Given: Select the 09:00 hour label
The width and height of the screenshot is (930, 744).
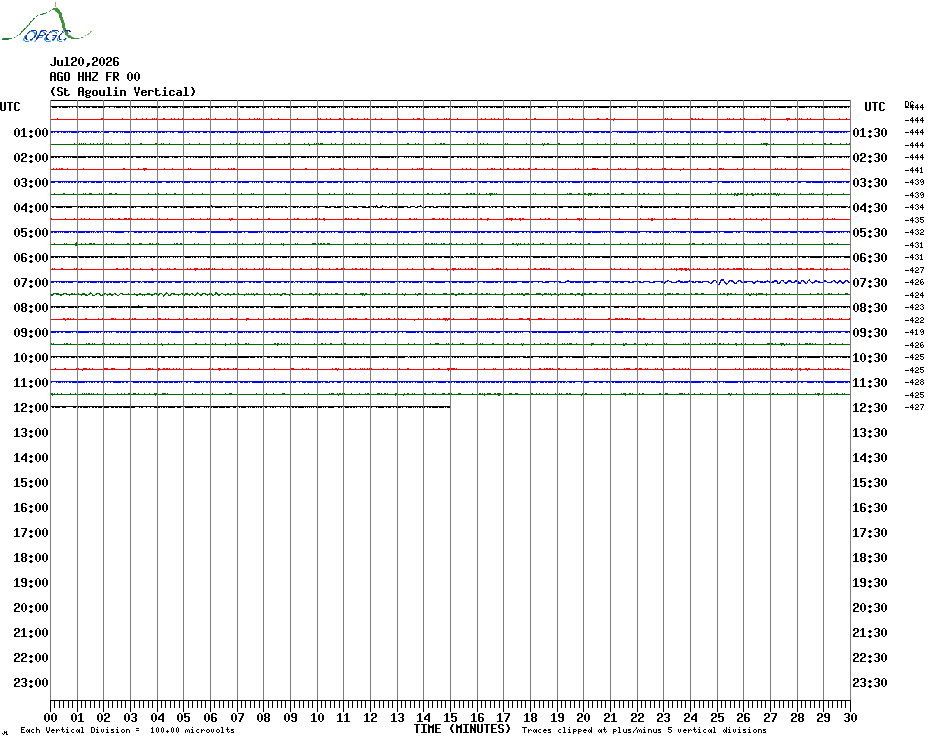Looking at the screenshot, I should (x=31, y=333).
